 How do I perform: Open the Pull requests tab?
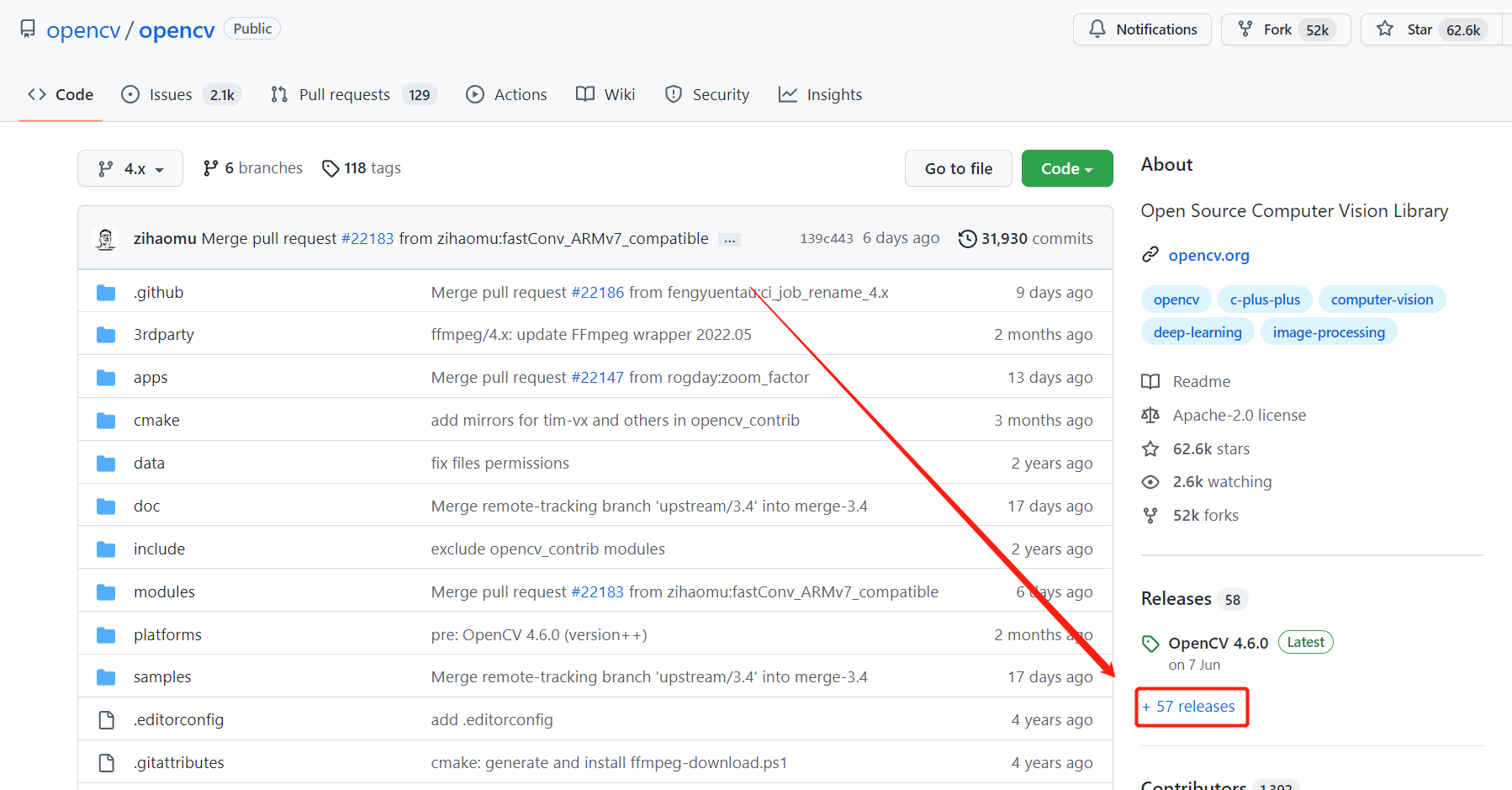pos(353,95)
